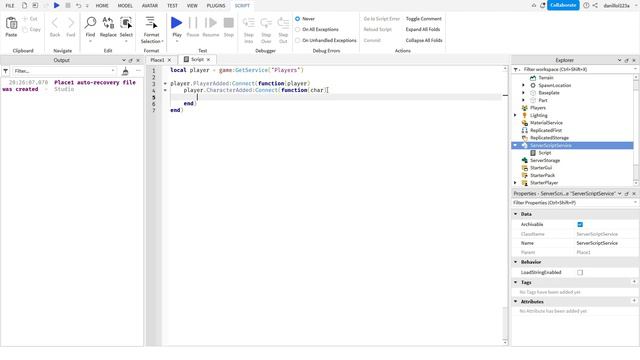Click Reload Script action
This screenshot has width=640, height=360.
point(378,29)
